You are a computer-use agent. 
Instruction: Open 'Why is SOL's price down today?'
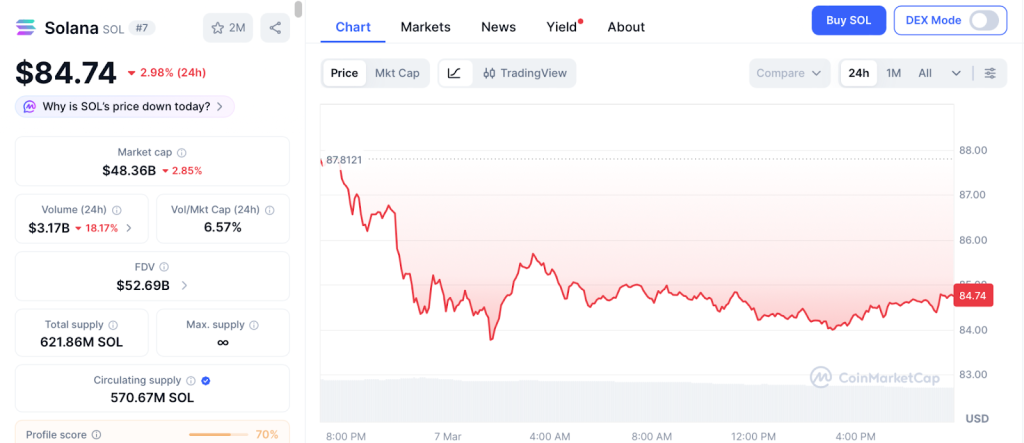pyautogui.click(x=125, y=106)
